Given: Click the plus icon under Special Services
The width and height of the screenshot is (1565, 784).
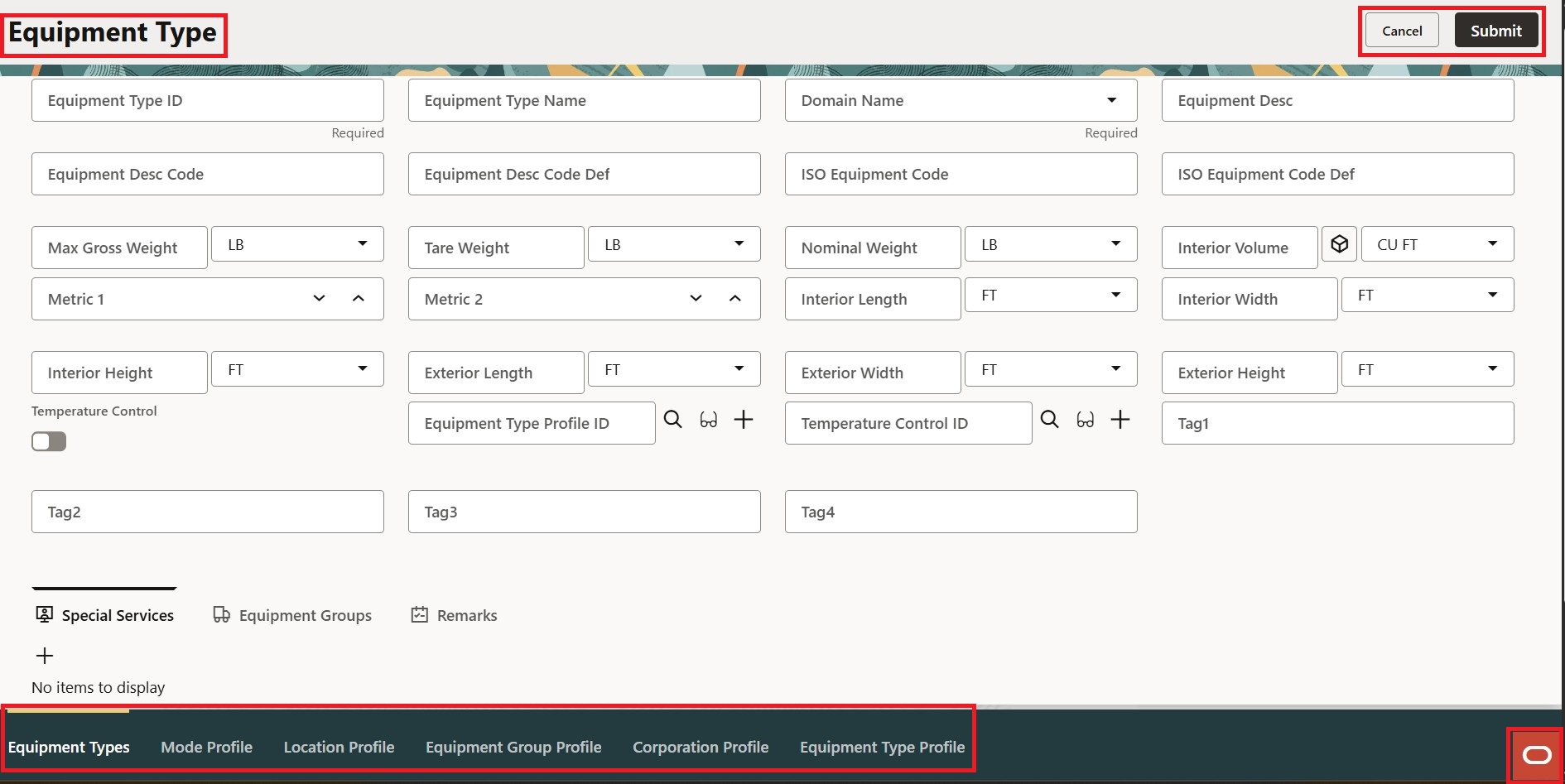Looking at the screenshot, I should pos(44,656).
